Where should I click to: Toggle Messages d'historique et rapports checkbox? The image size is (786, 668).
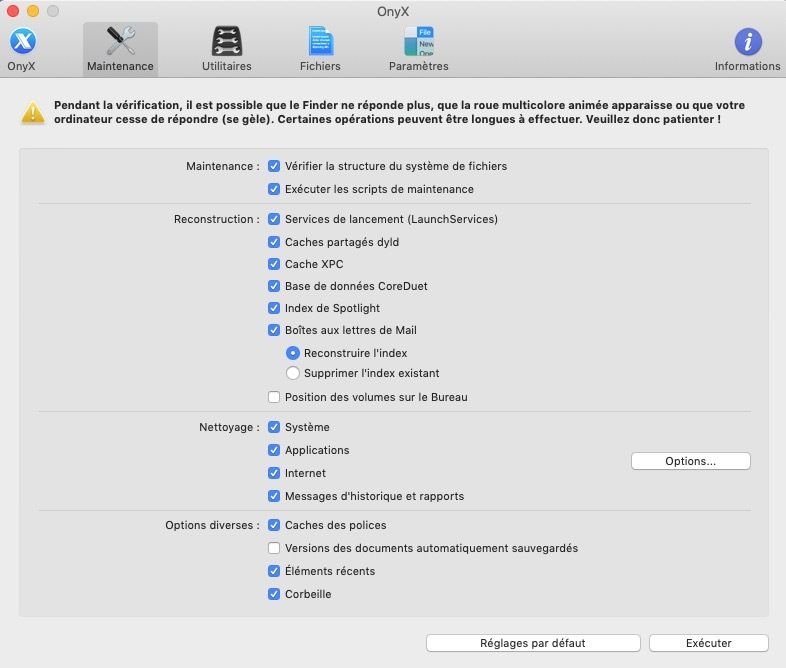pyautogui.click(x=274, y=496)
